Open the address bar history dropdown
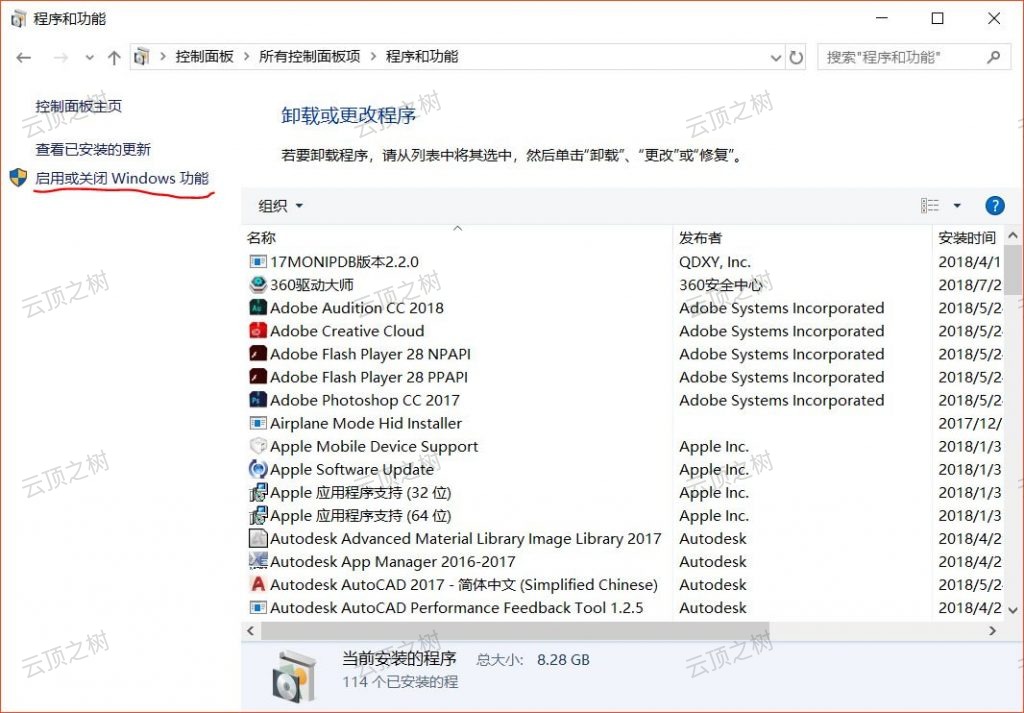Screen dimensions: 1024x713 (x=776, y=57)
